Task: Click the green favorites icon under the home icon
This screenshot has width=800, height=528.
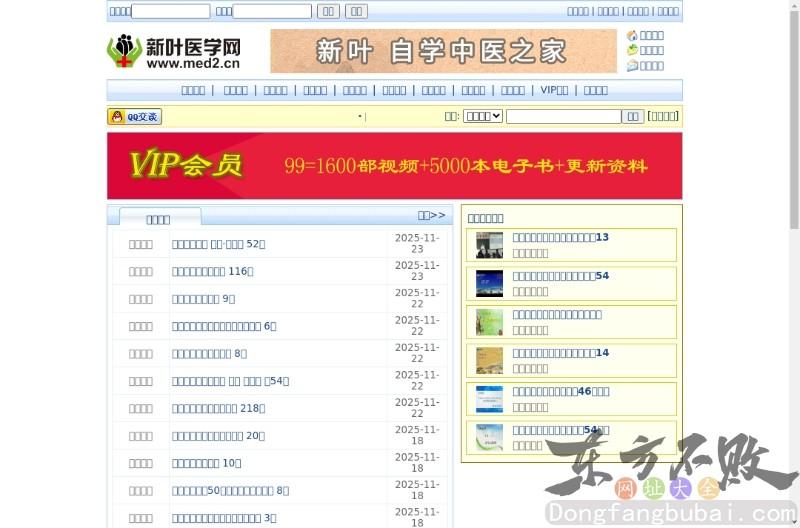Action: click(632, 50)
